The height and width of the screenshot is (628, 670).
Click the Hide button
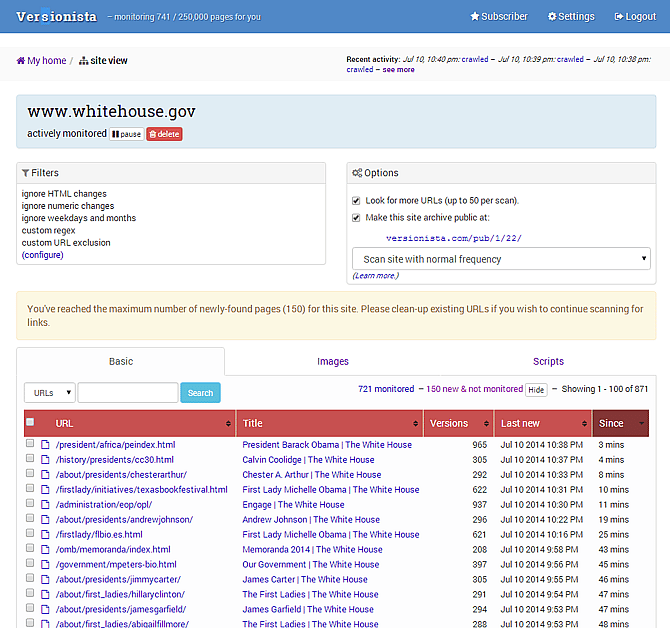pos(536,390)
